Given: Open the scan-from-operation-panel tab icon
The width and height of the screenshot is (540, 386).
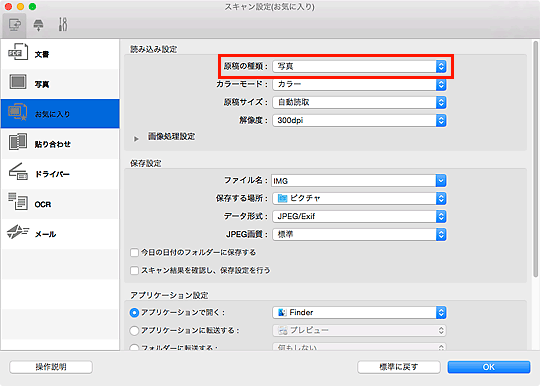Looking at the screenshot, I should click(x=38, y=25).
